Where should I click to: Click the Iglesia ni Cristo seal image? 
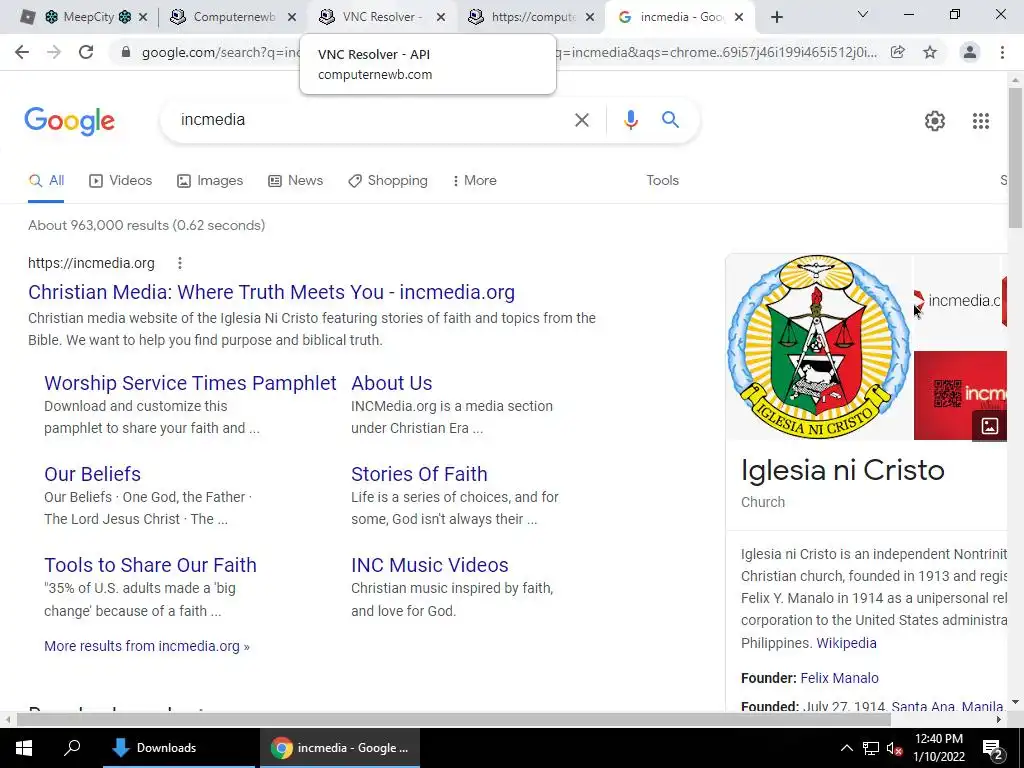[819, 347]
